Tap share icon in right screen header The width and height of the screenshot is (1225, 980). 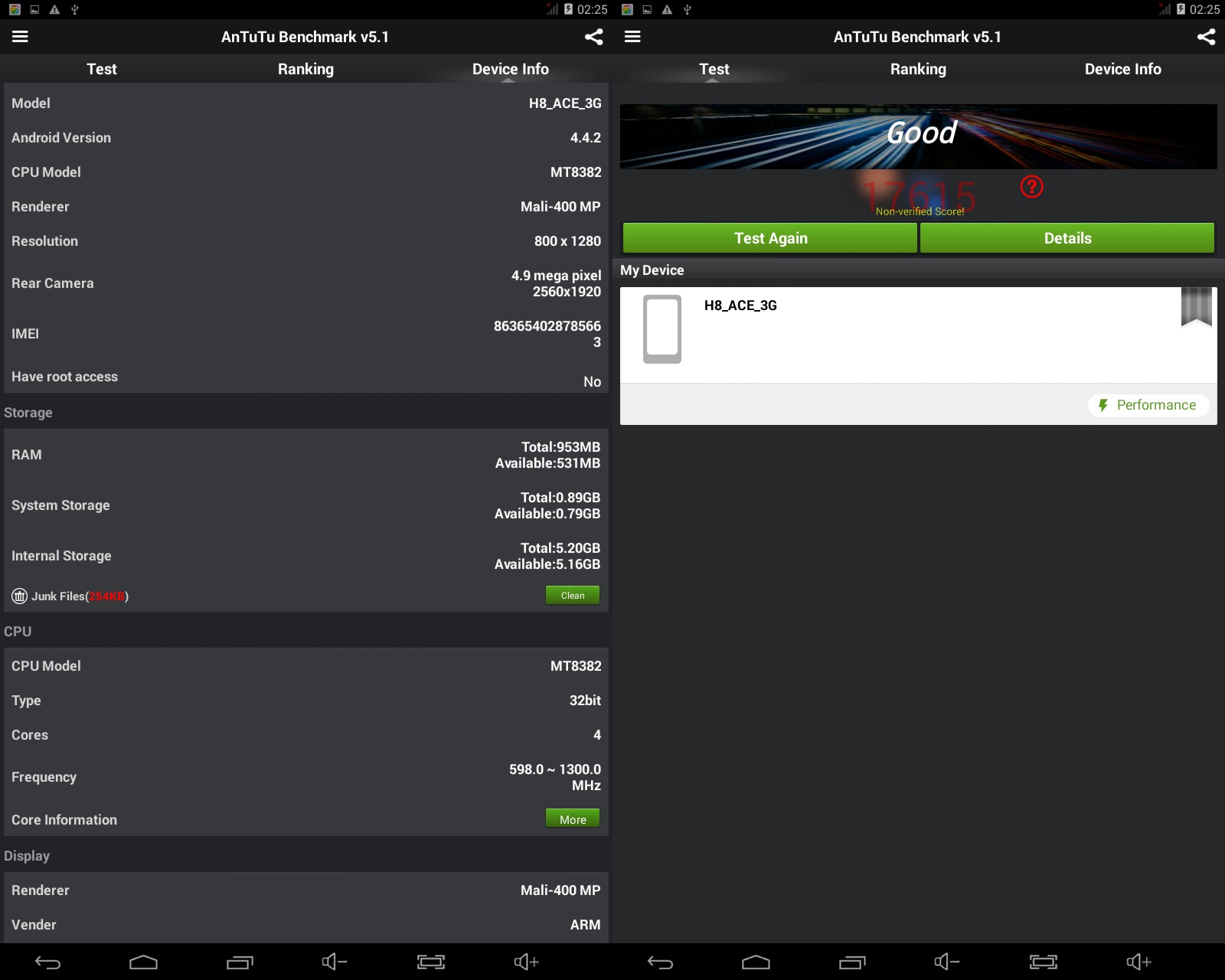1206,37
